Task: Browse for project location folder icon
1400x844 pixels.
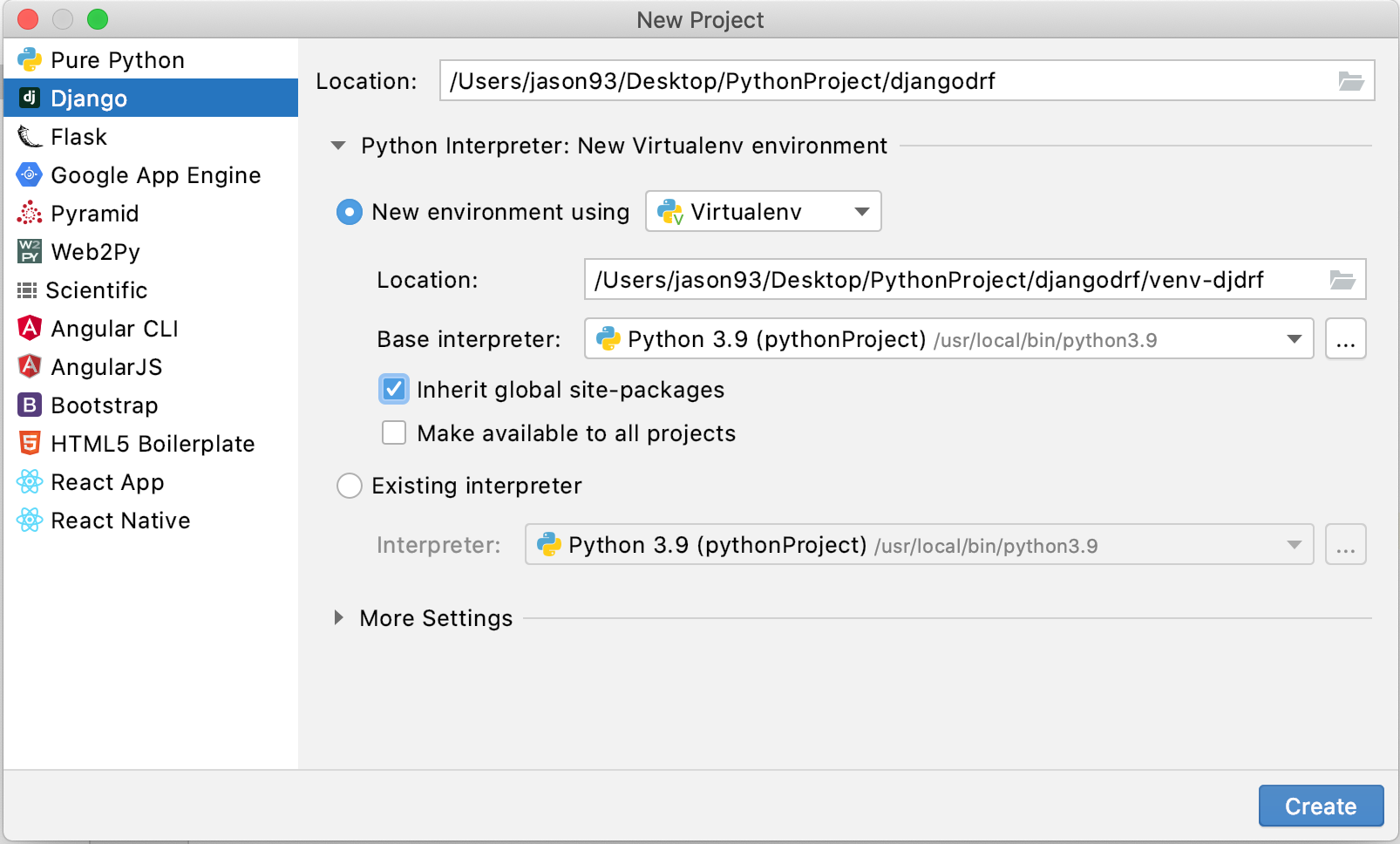Action: point(1351,81)
